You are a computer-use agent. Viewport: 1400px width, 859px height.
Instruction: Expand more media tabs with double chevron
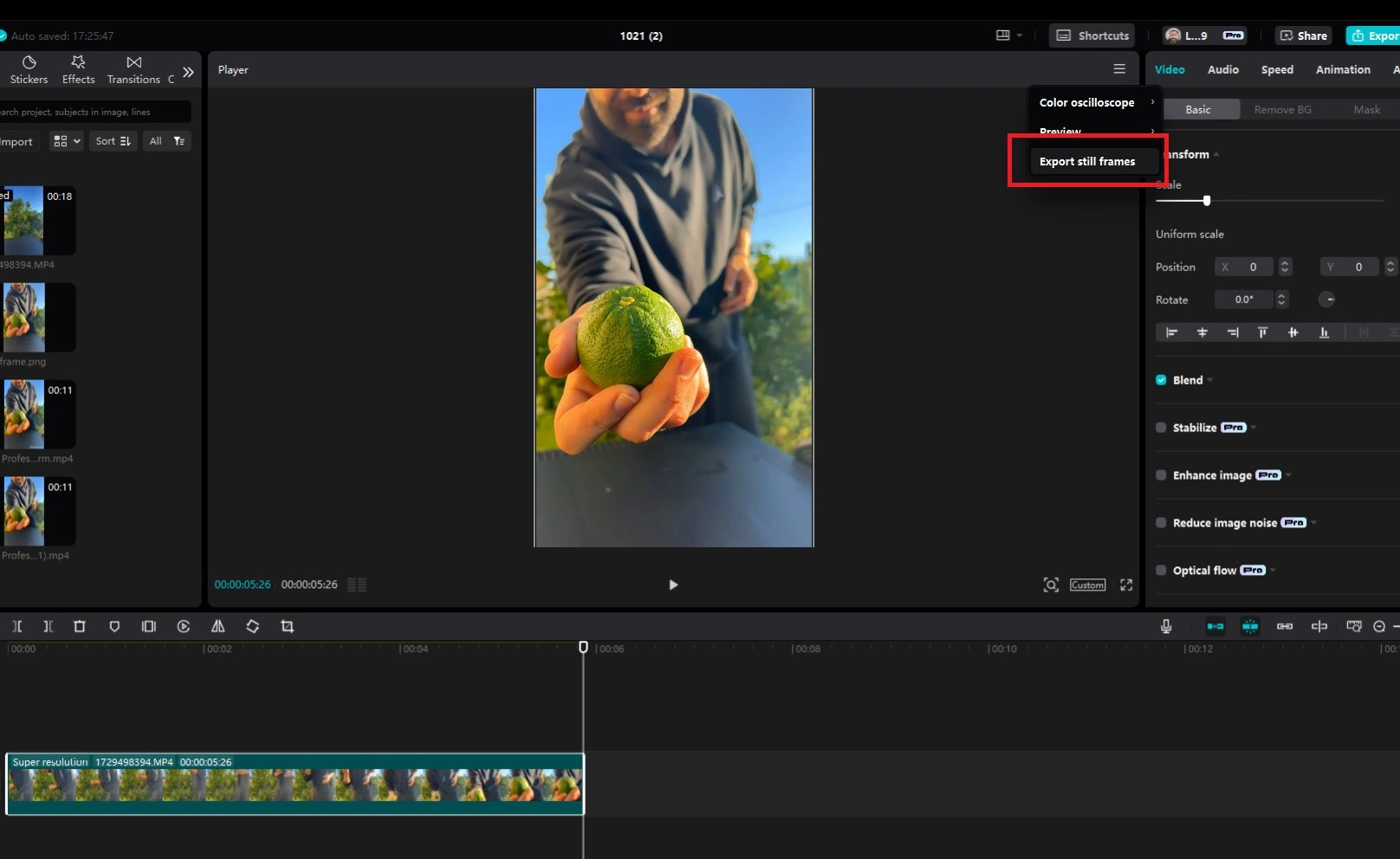pos(188,72)
